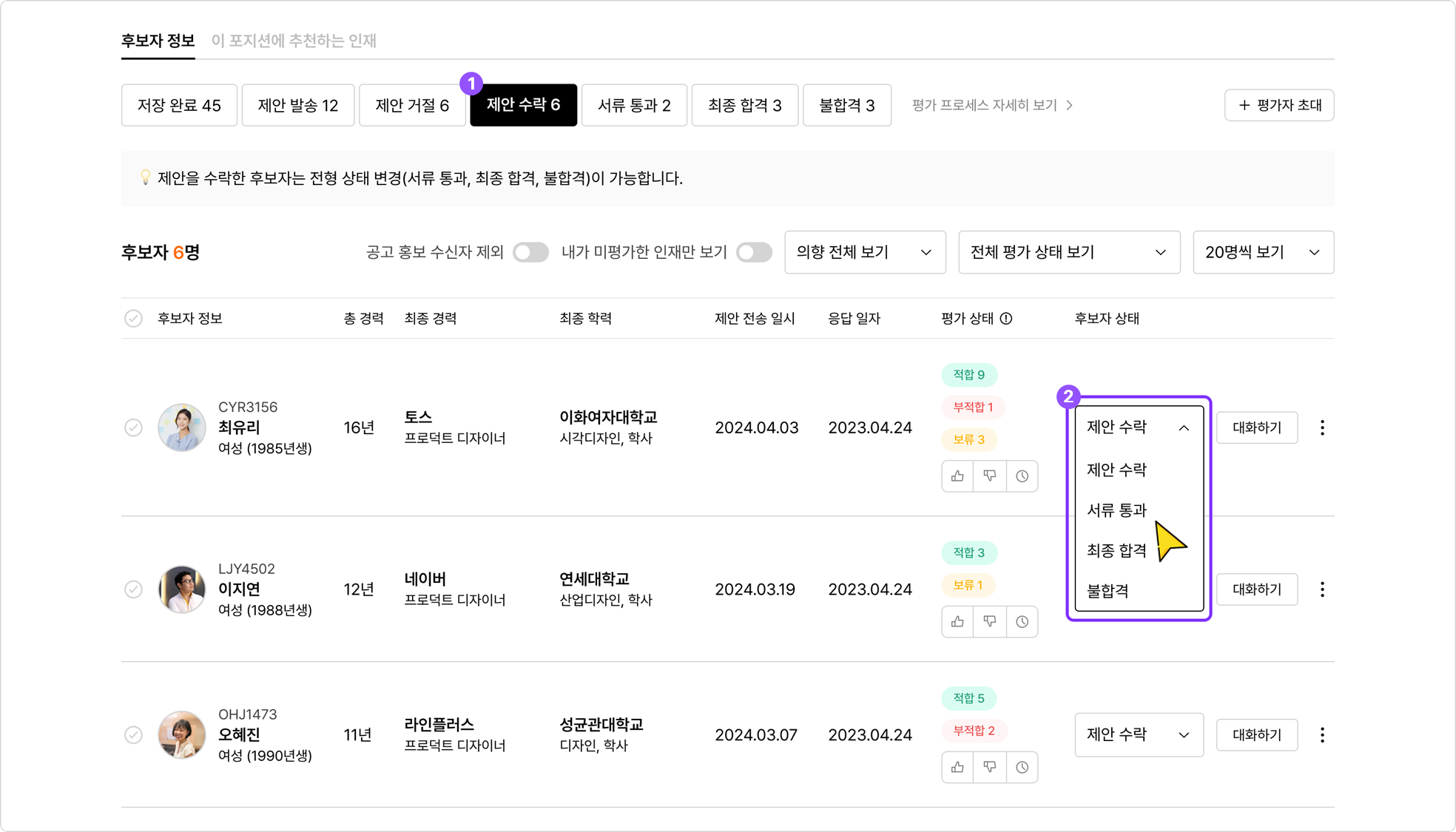Choose 제안 수락 option in open list
Screen dimensions: 1456x832
pyautogui.click(x=1139, y=470)
